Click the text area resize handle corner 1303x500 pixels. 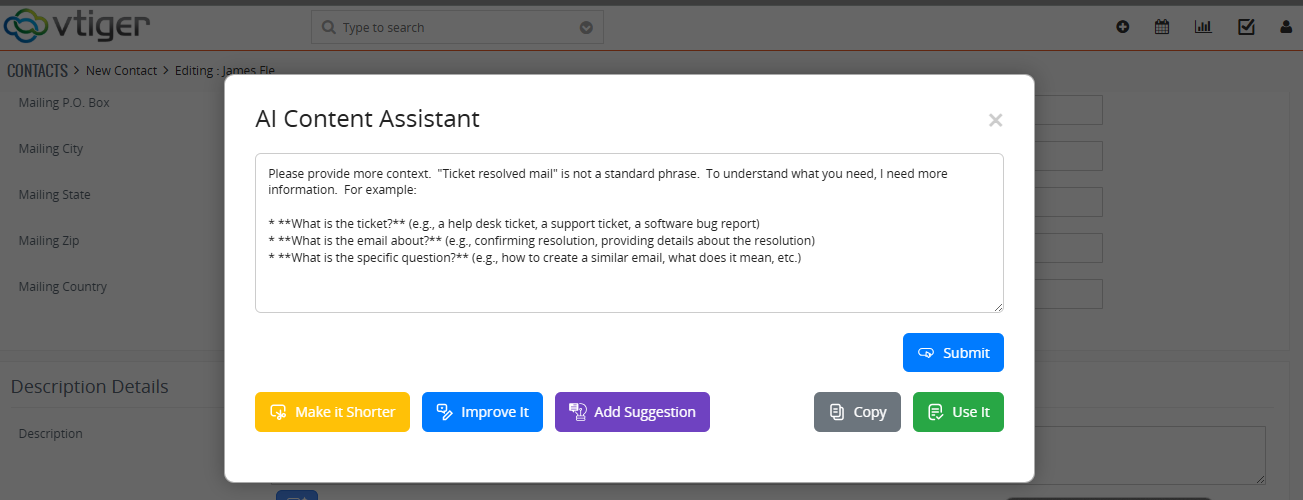pos(997,306)
